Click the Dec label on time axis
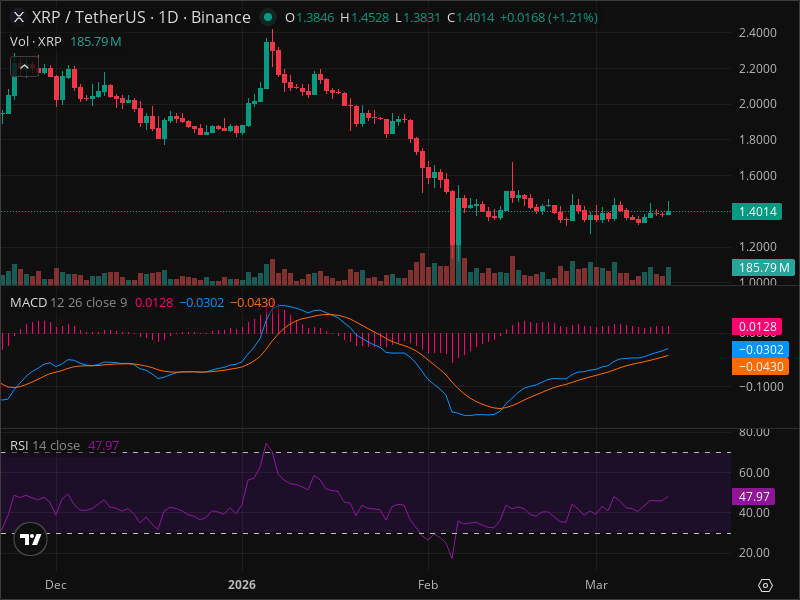This screenshot has width=800, height=600. pos(56,585)
